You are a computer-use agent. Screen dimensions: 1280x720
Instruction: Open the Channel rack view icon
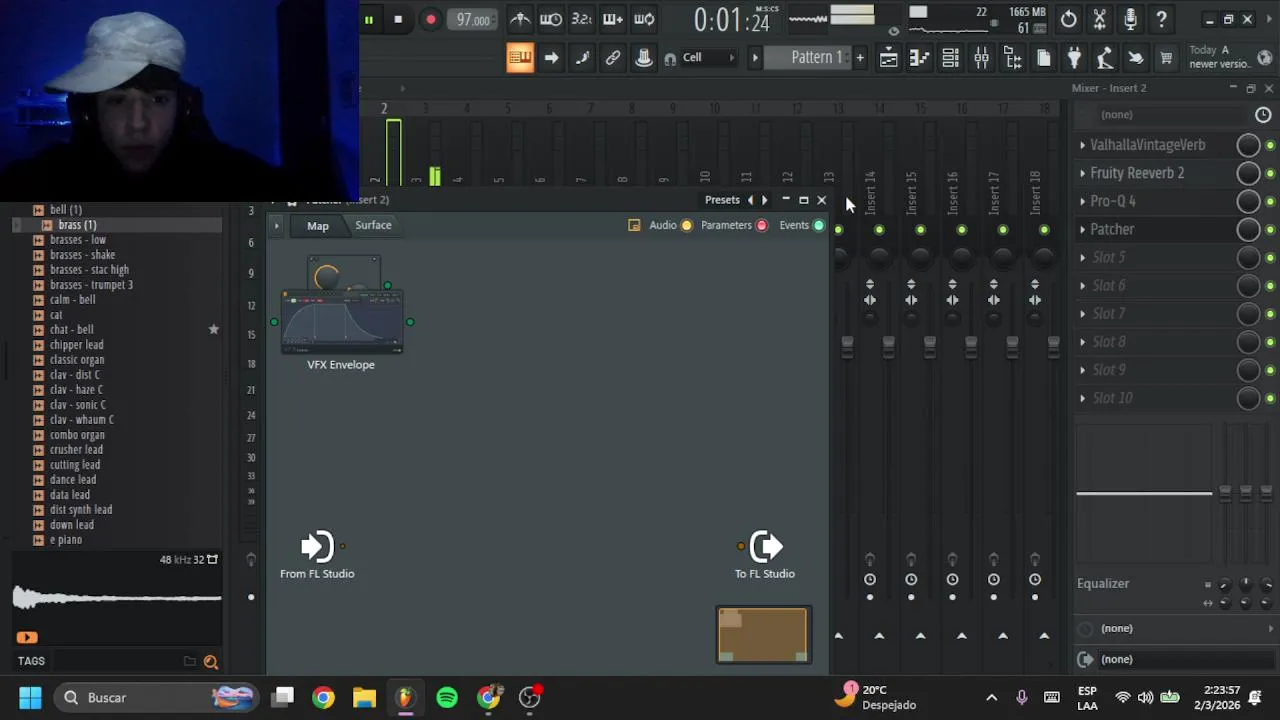point(950,58)
